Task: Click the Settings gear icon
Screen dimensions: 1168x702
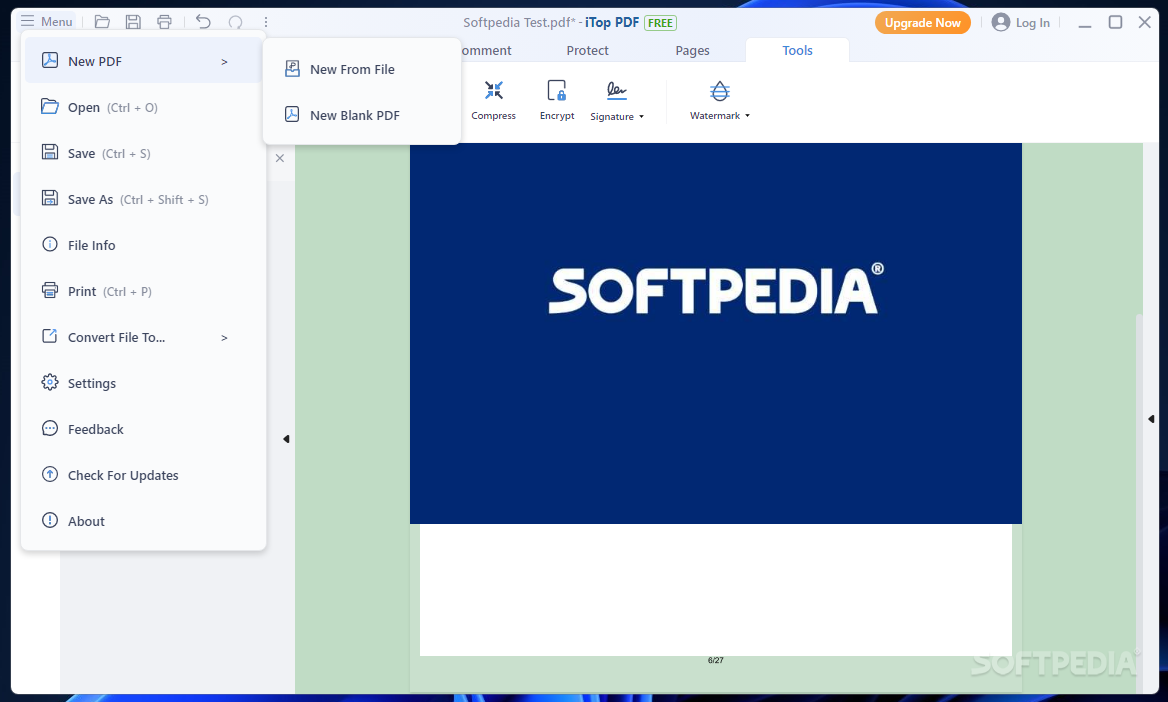Action: 50,382
